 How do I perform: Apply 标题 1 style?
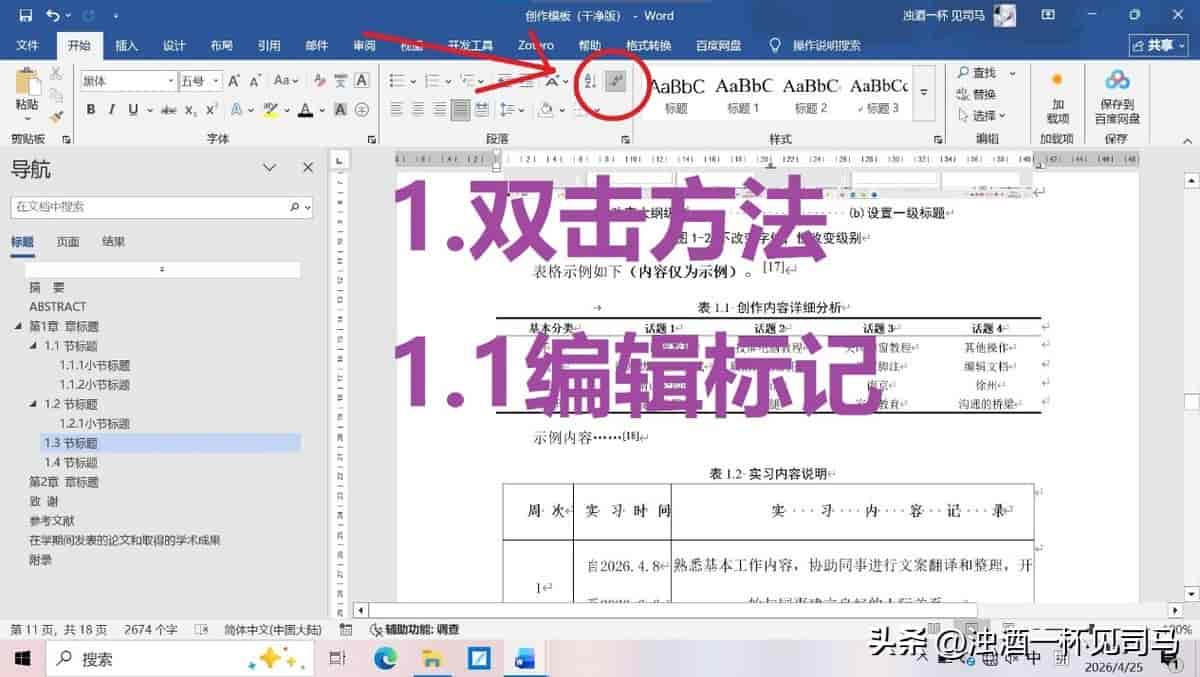coord(743,94)
